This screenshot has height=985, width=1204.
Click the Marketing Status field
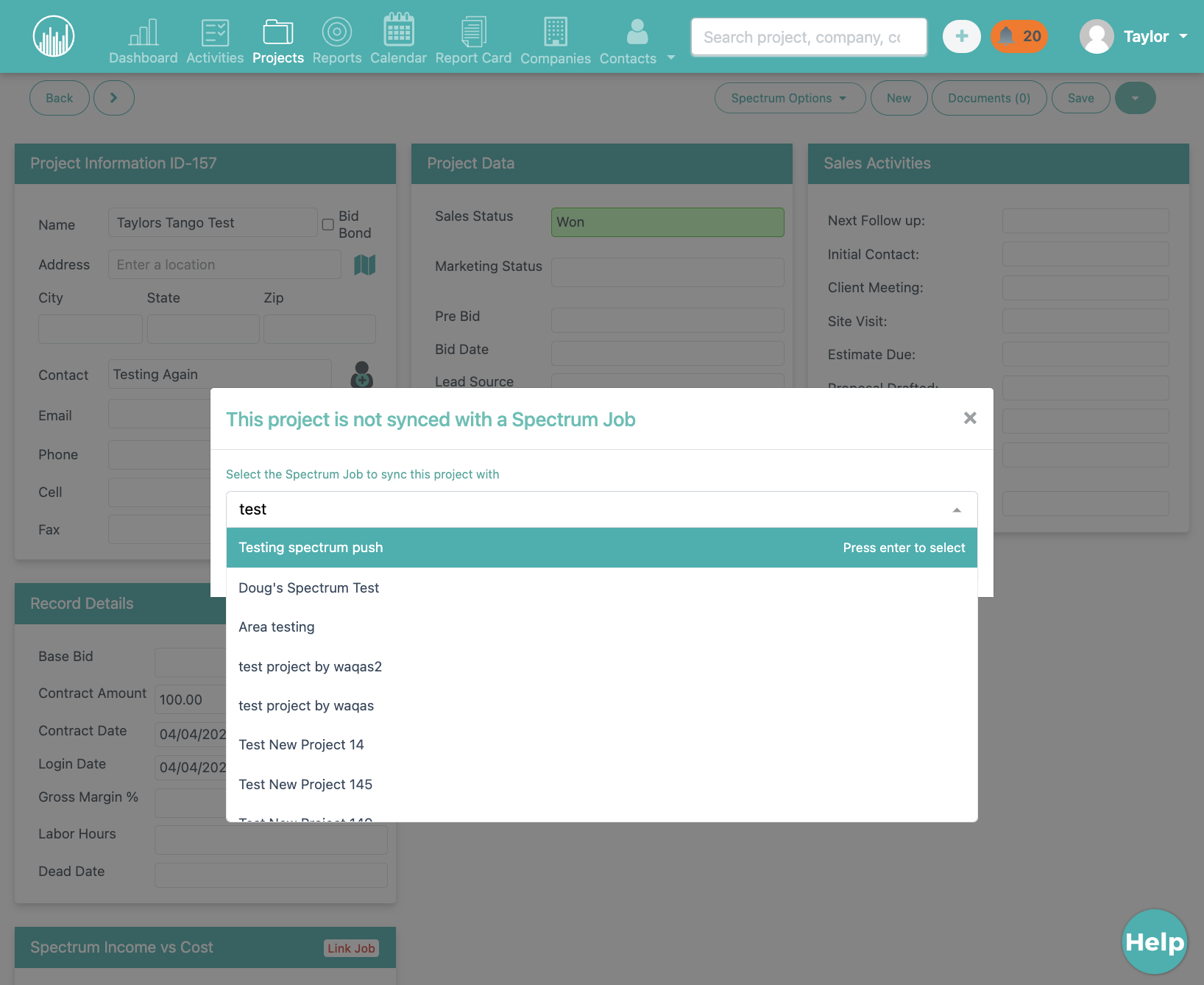pos(667,272)
